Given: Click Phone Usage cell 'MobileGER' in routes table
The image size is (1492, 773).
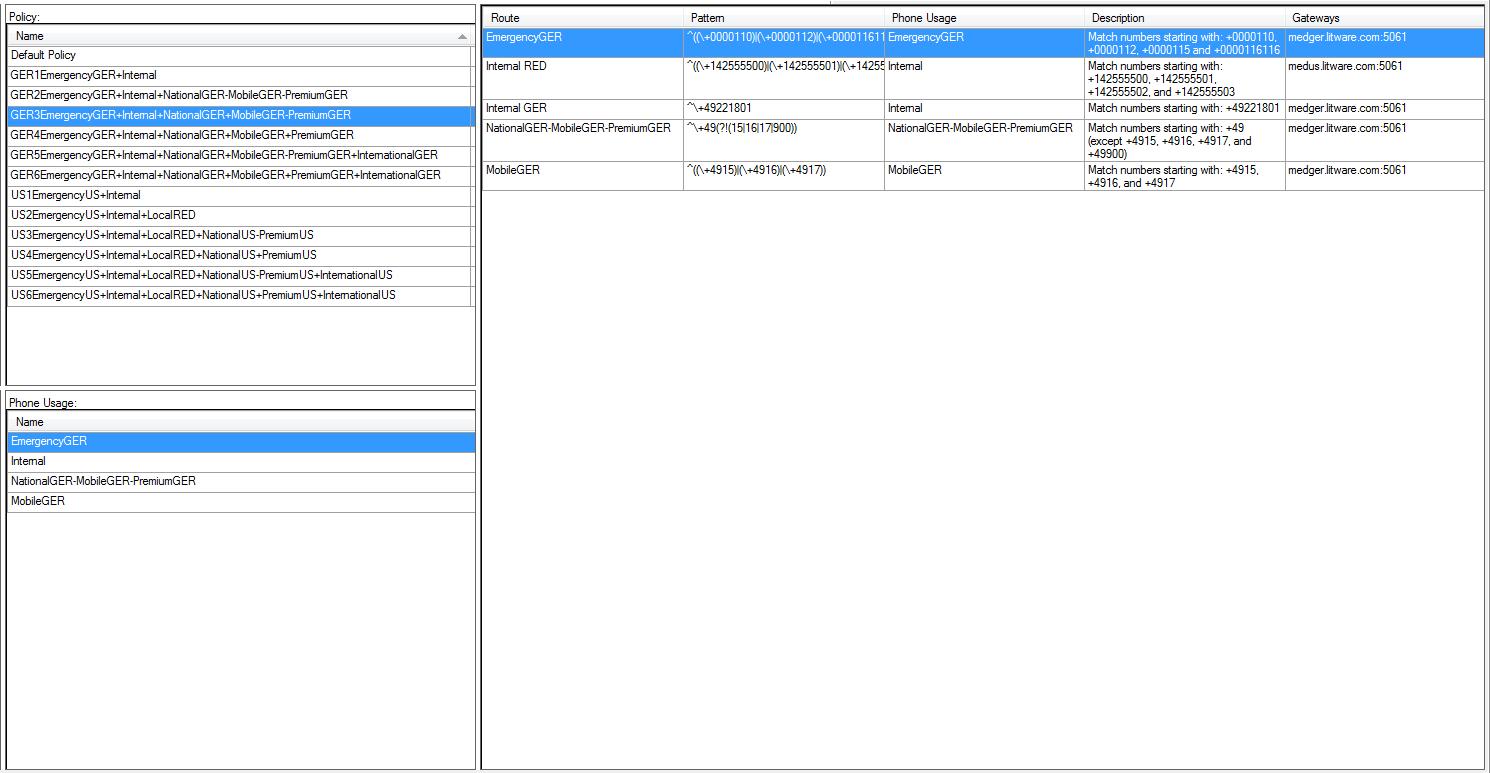Looking at the screenshot, I should 984,176.
